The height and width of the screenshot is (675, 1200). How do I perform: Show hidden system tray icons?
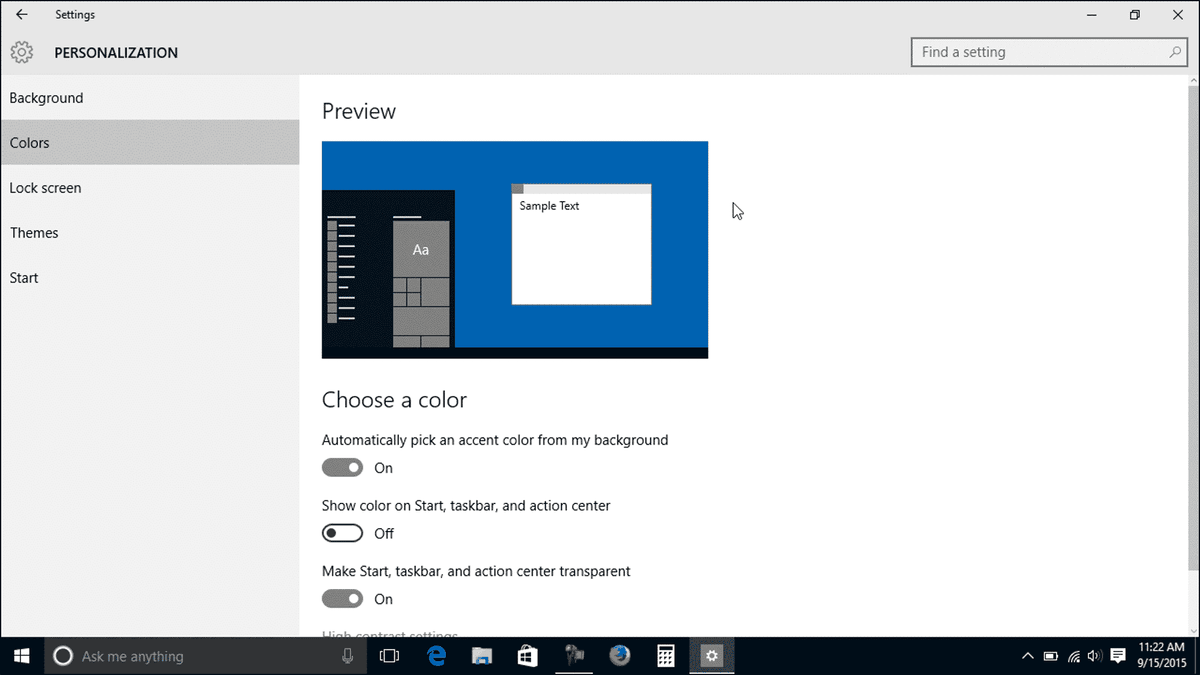pyautogui.click(x=1027, y=656)
